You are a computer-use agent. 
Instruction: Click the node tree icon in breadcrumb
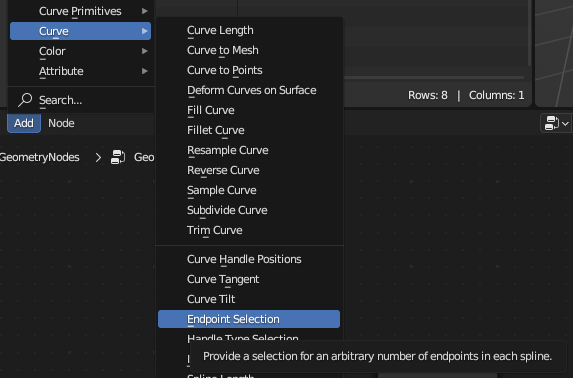[x=118, y=157]
